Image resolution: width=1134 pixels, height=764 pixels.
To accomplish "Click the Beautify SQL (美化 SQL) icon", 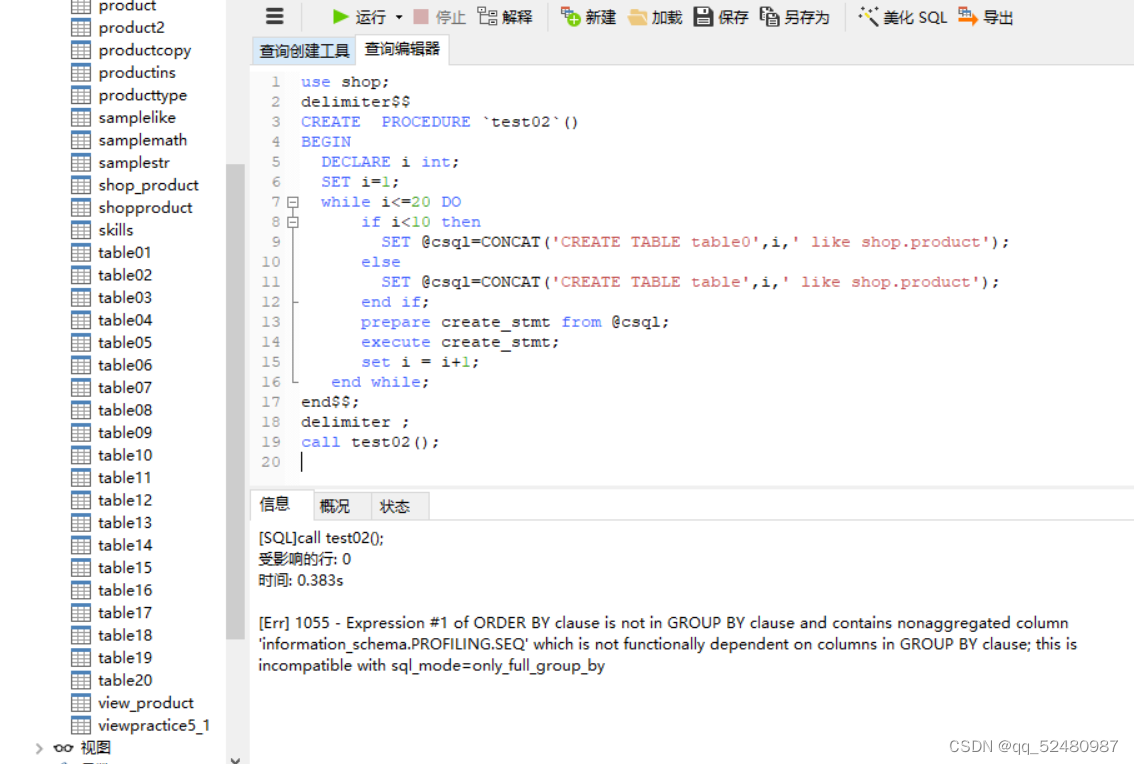I will tap(869, 16).
